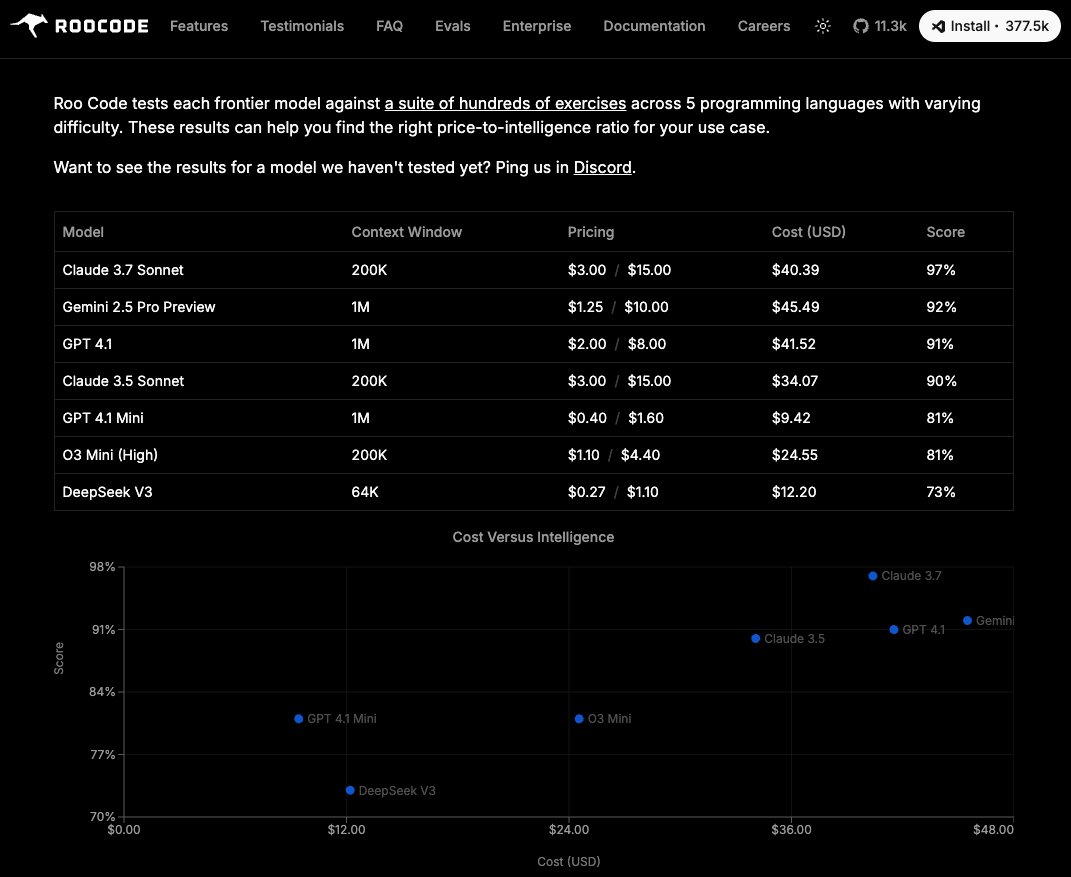Open the Features nav item
The width and height of the screenshot is (1071, 877).
(x=199, y=26)
